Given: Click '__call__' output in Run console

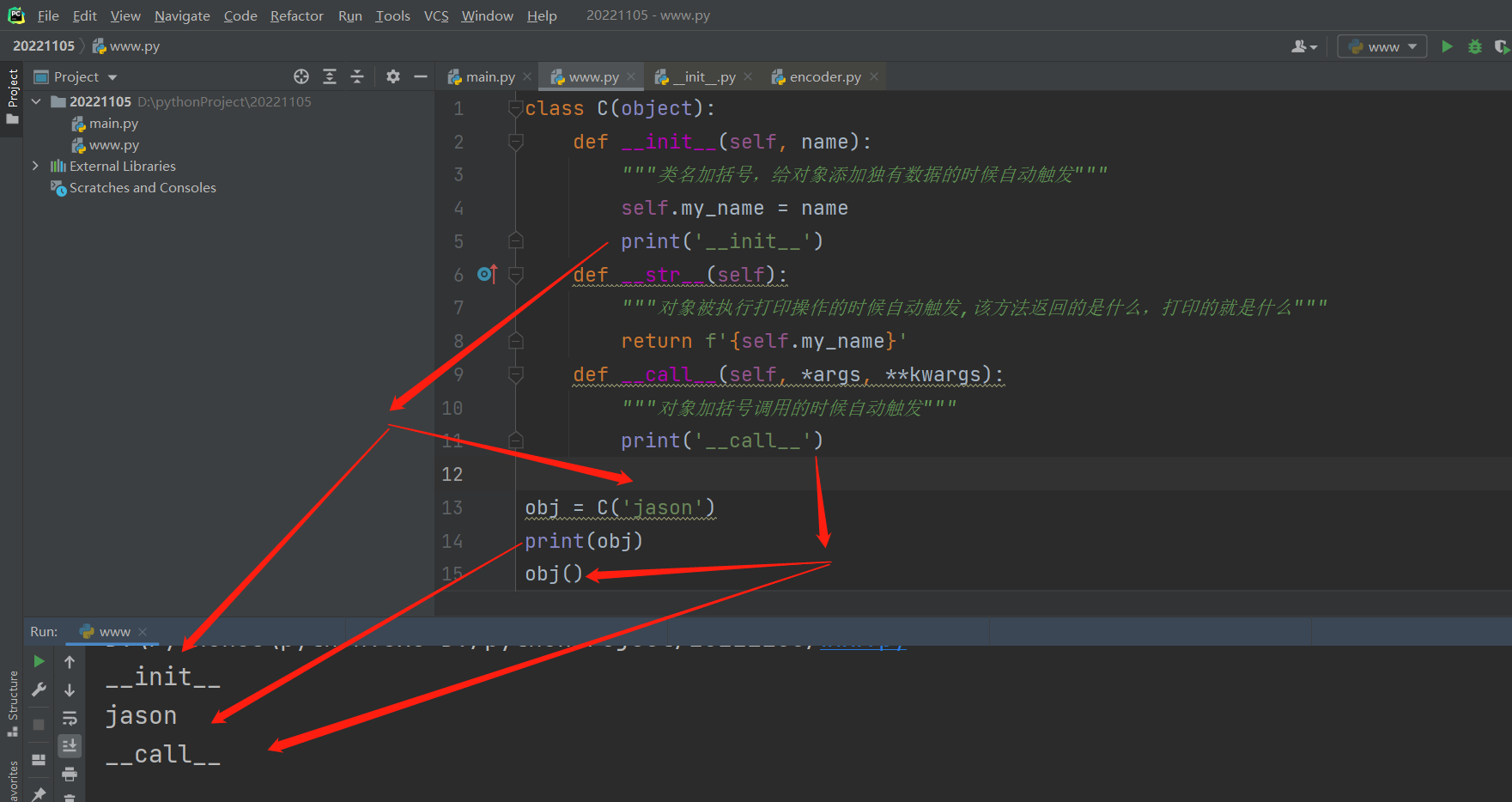Looking at the screenshot, I should 163,755.
